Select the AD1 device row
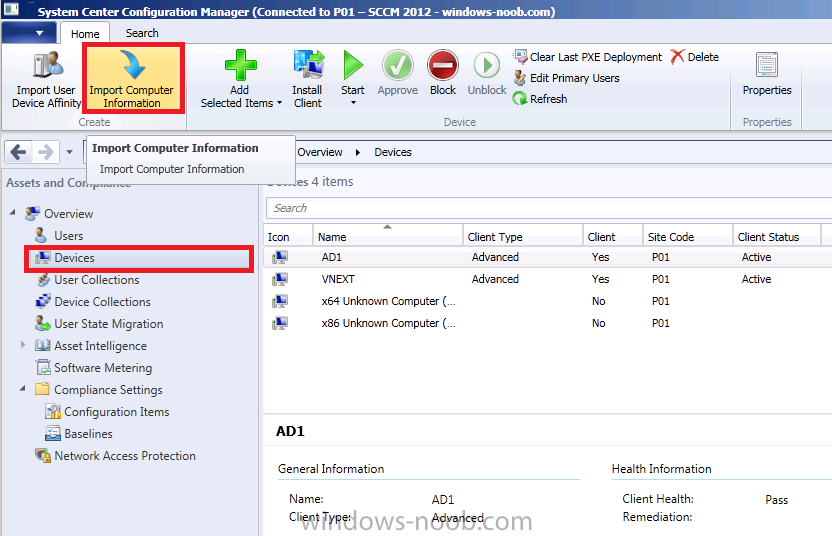The height and width of the screenshot is (536, 832). [548, 257]
